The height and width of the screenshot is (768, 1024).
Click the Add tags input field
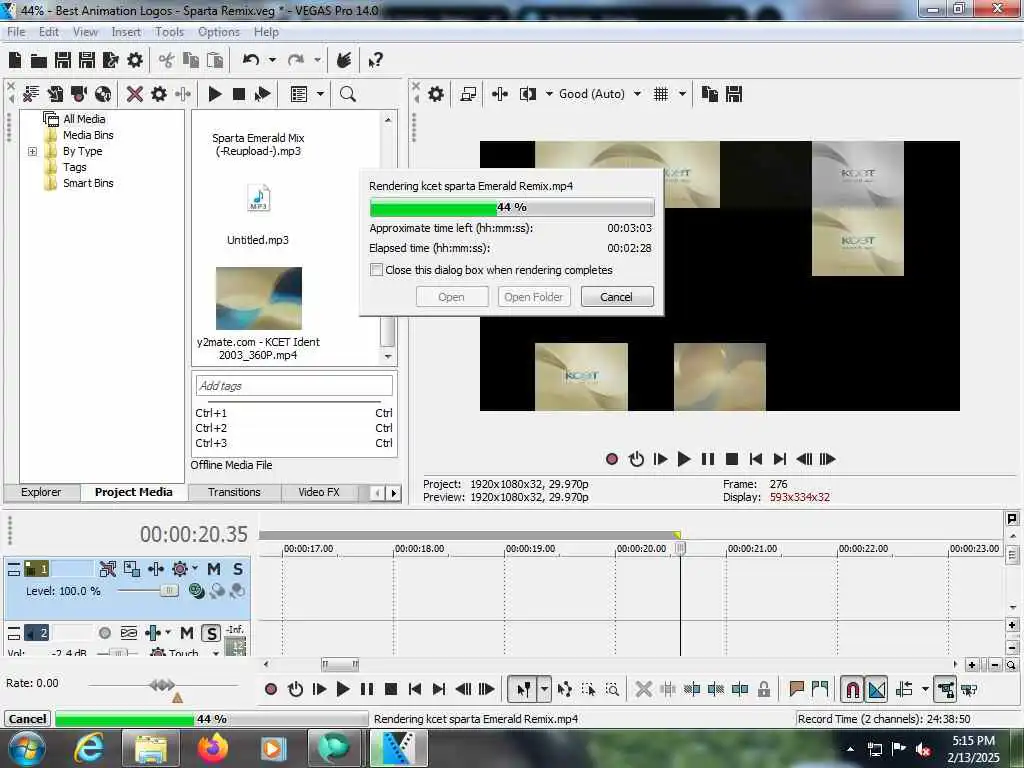(294, 386)
